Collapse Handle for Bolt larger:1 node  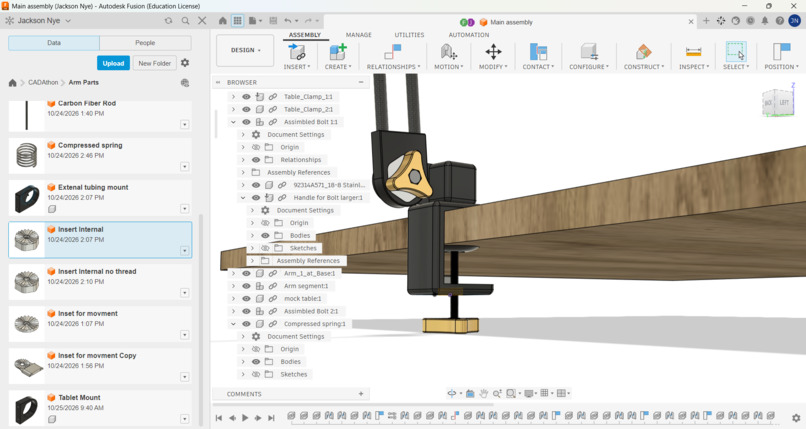pos(243,198)
